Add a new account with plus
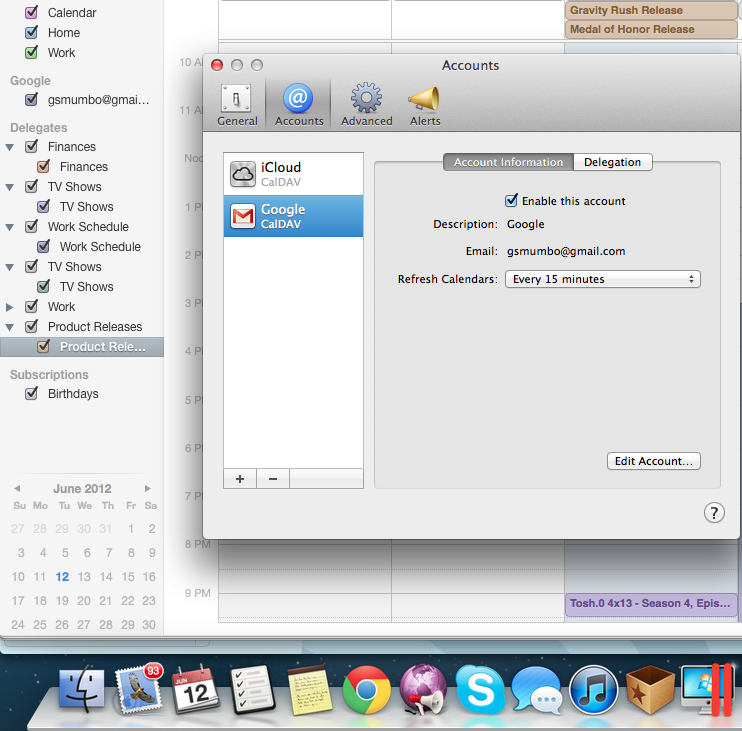Screen dimensions: 742x731 point(240,479)
